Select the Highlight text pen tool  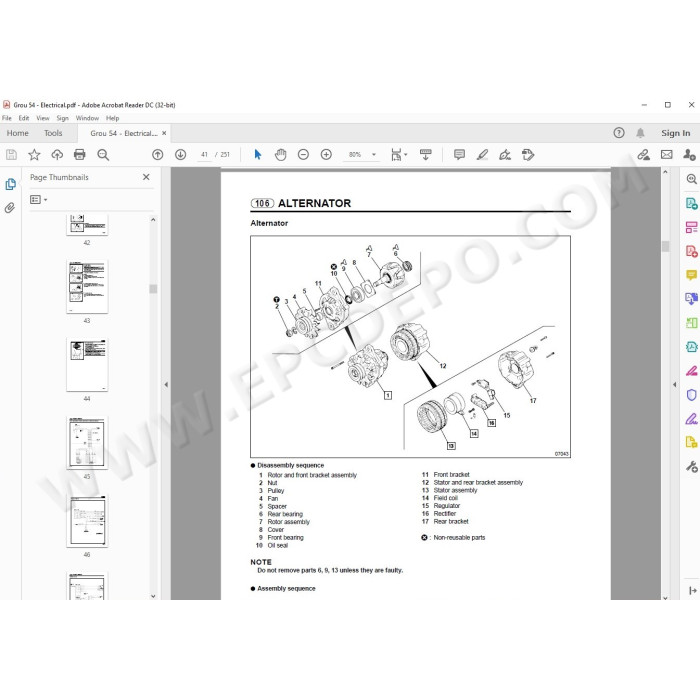(482, 155)
